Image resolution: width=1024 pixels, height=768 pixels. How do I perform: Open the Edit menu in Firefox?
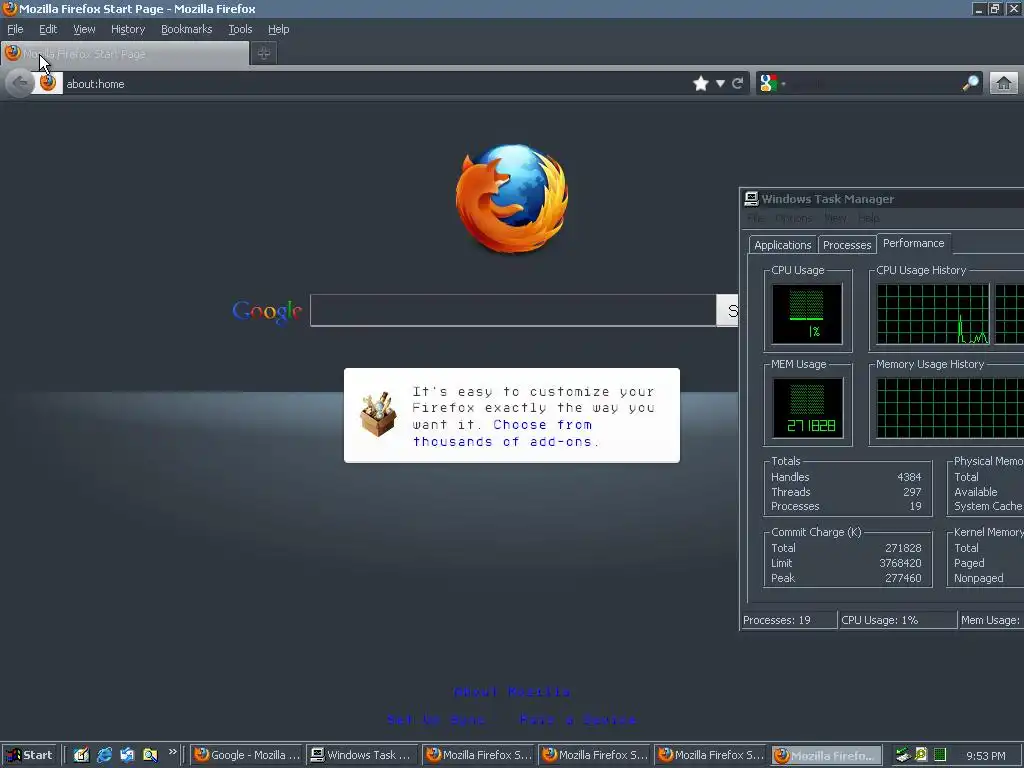tap(48, 29)
